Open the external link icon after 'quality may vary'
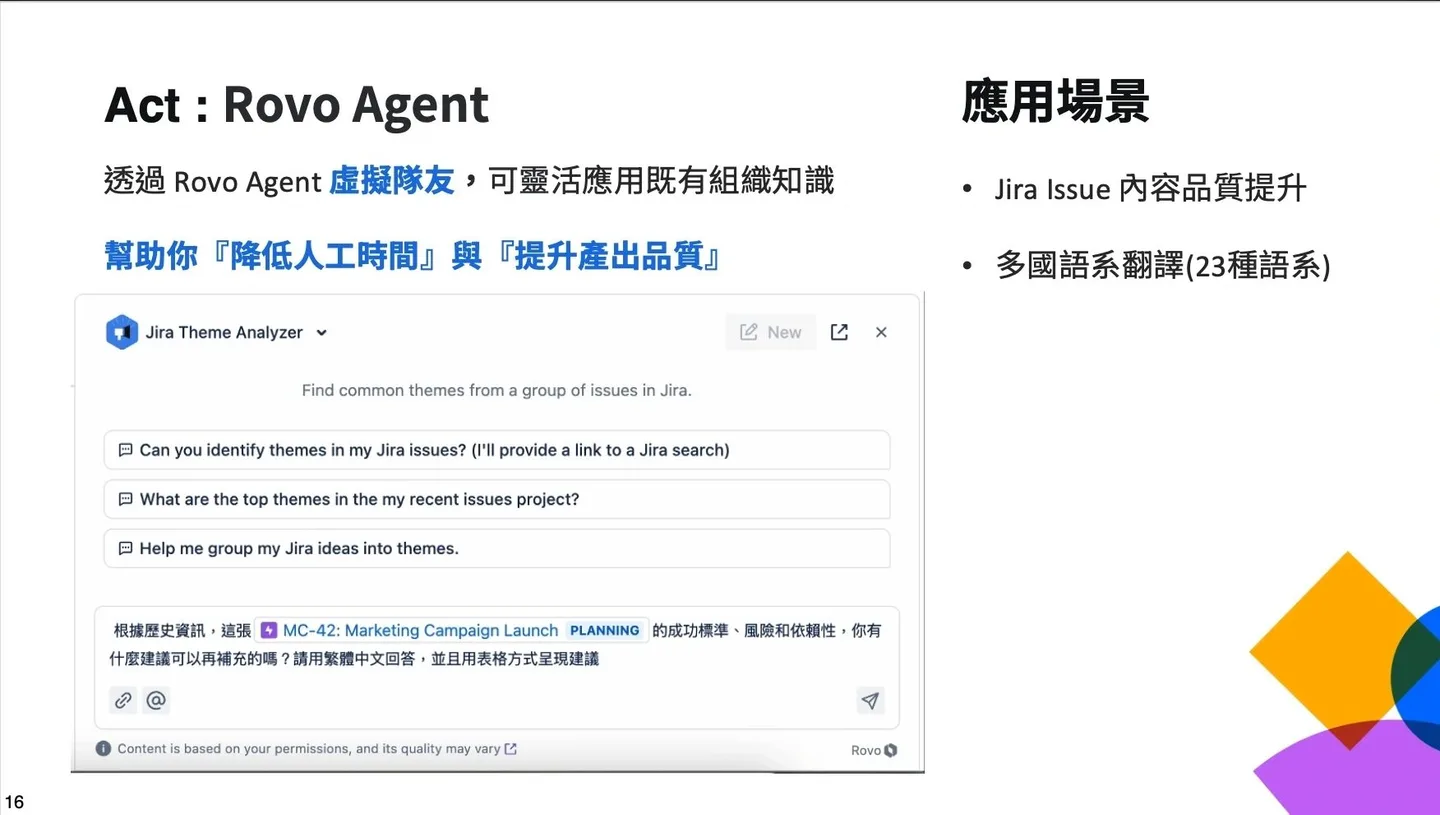Screen dimensions: 1440x815 pos(510,748)
